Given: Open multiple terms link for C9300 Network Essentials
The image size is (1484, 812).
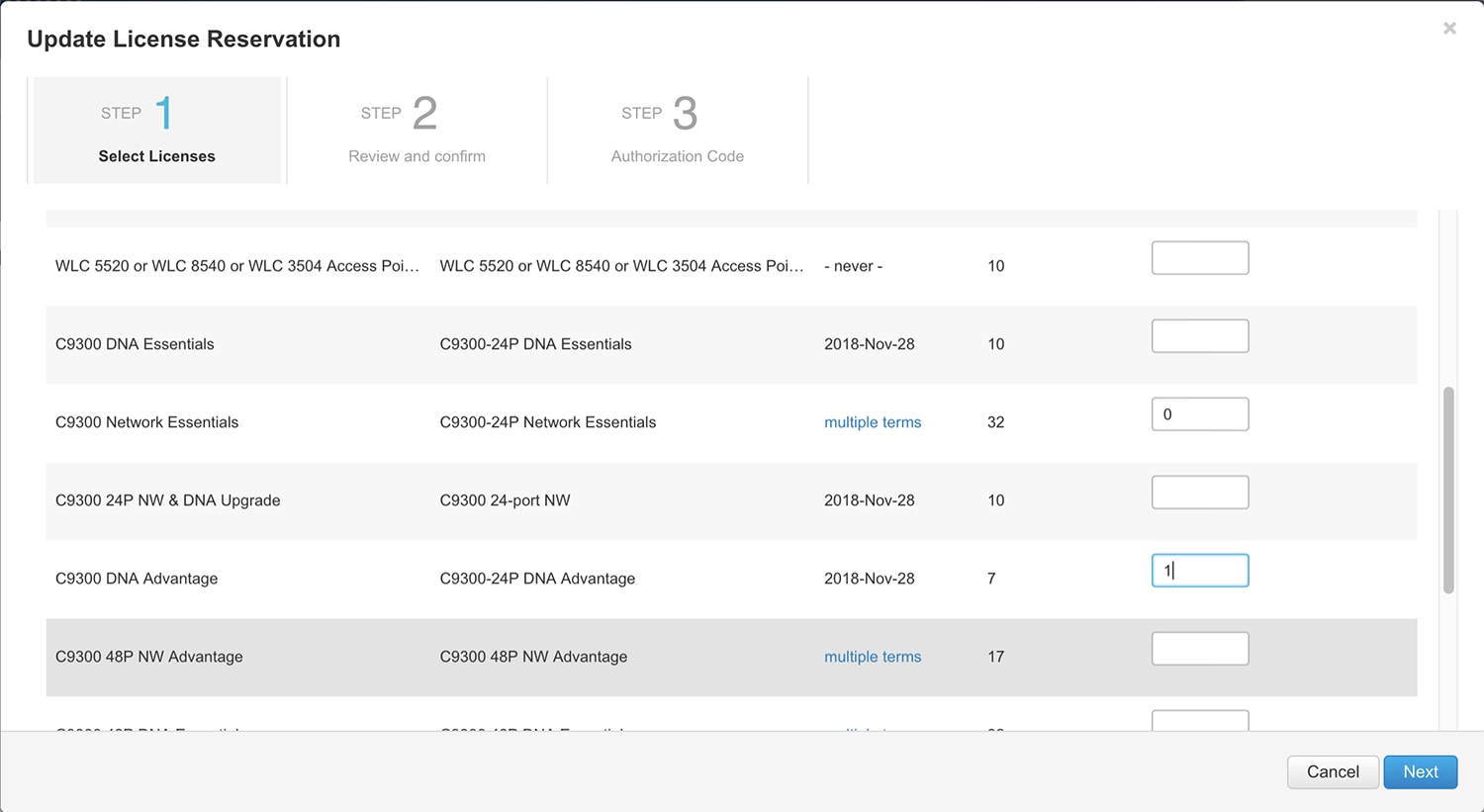Looking at the screenshot, I should click(x=873, y=422).
